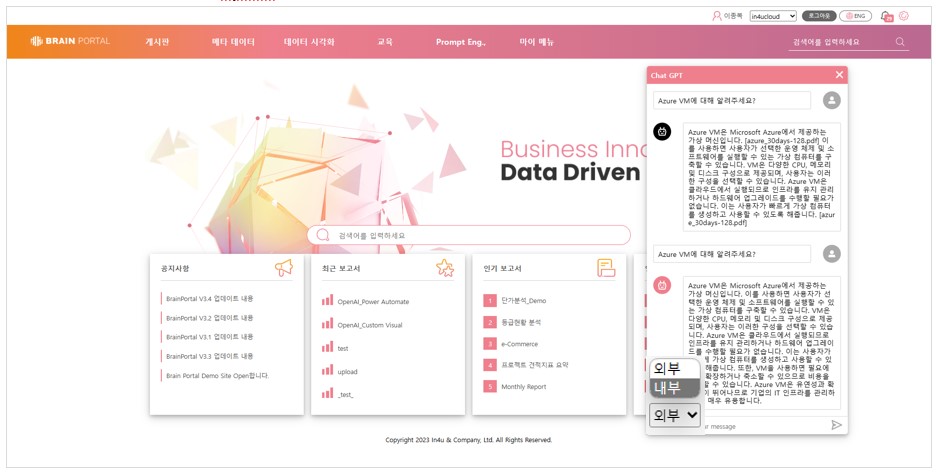Open the 메타 데이터 menu
Viewport: 936px width, 474px height.
pyautogui.click(x=233, y=42)
